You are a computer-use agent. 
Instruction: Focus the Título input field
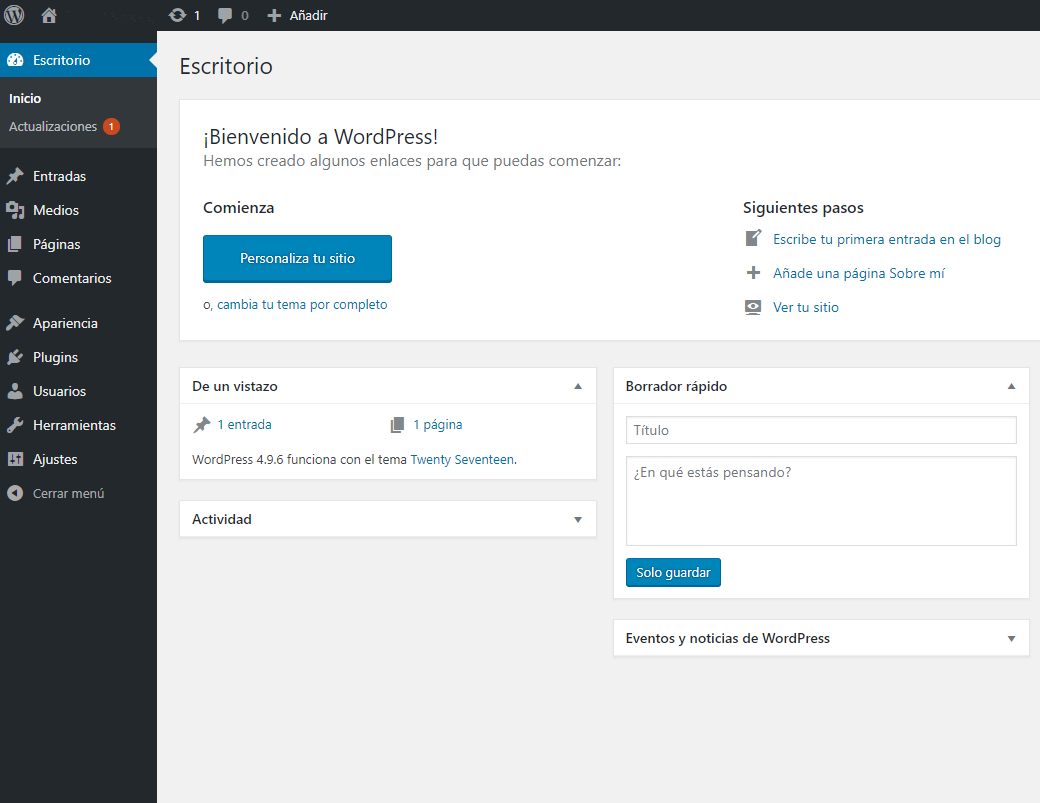pos(820,430)
